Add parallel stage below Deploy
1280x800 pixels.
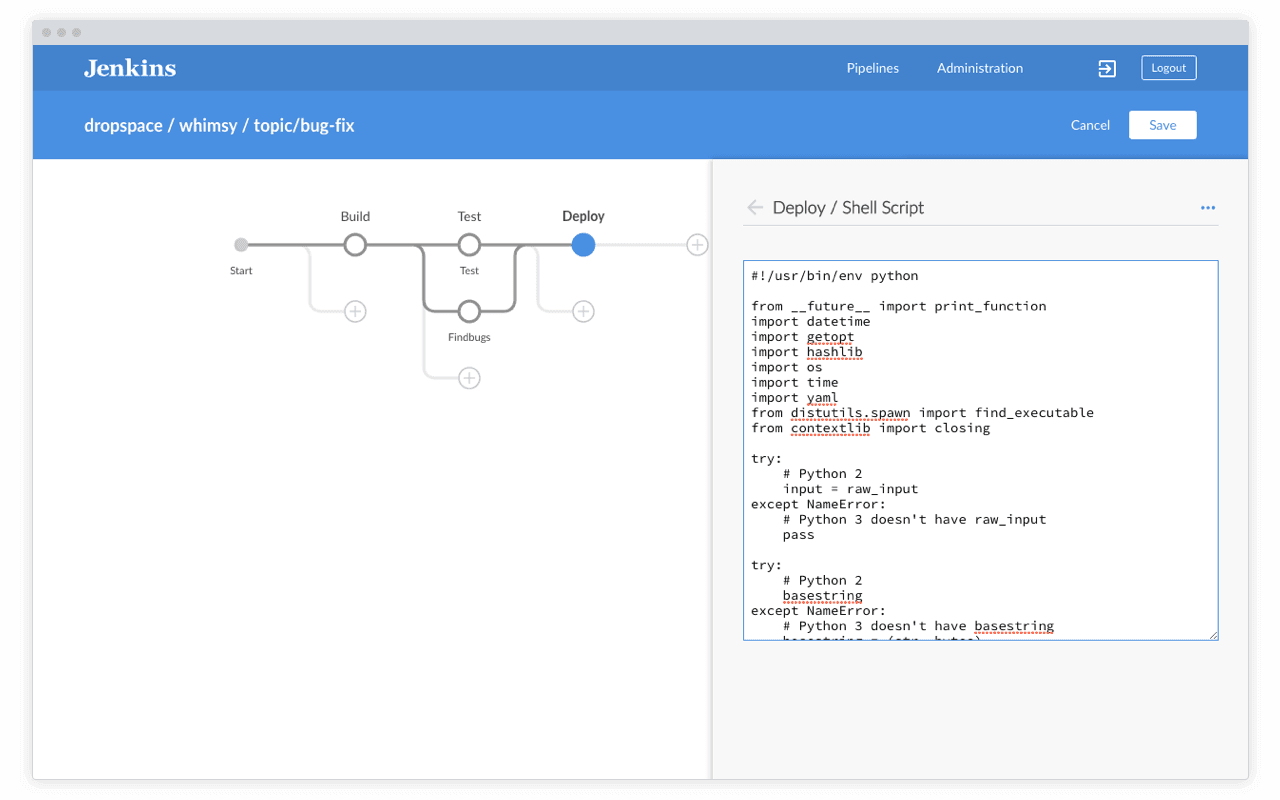pos(583,311)
